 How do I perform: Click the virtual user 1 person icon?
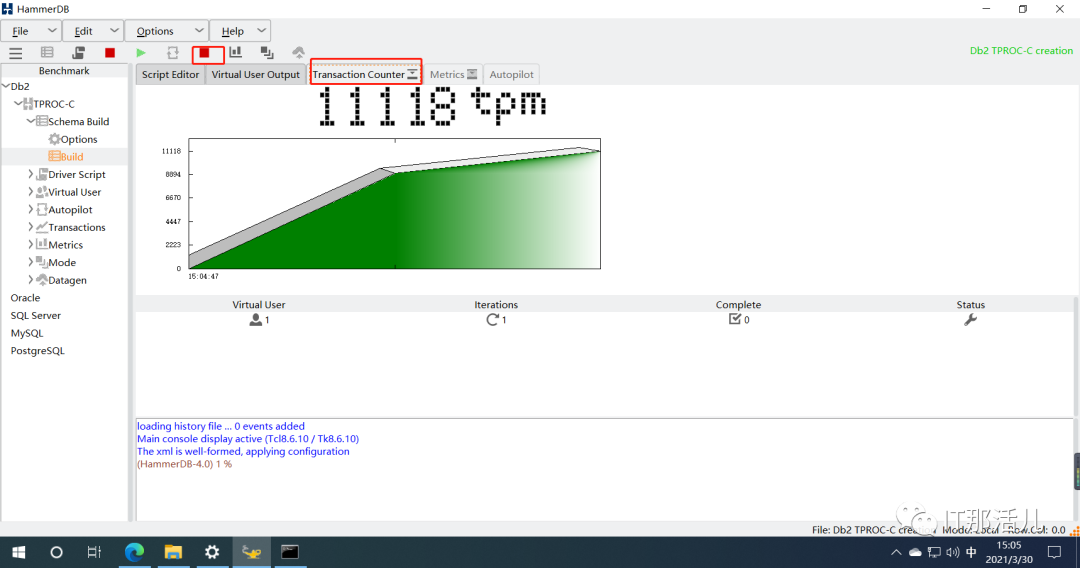(x=256, y=319)
